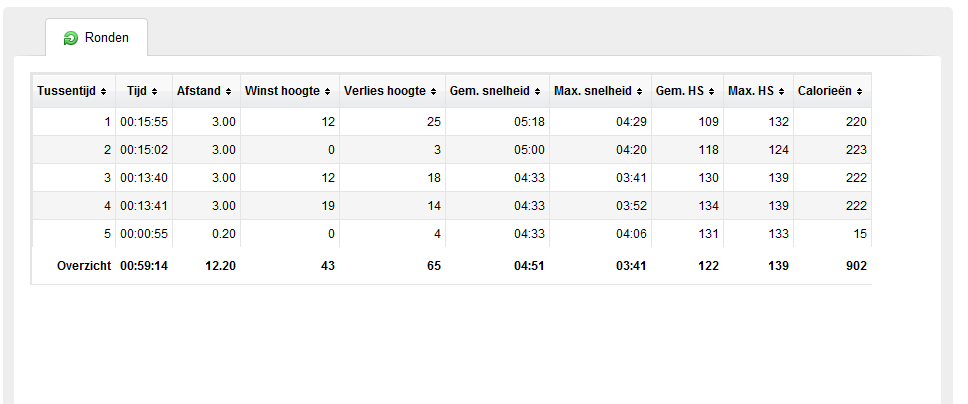Open the Ronden tab
This screenshot has height=404, width=968.
pos(96,38)
